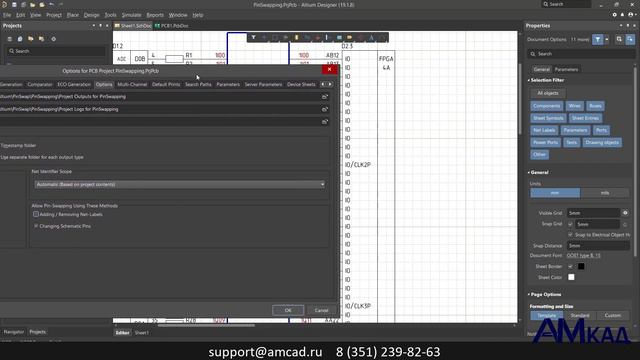Open the Design menu

(91, 15)
